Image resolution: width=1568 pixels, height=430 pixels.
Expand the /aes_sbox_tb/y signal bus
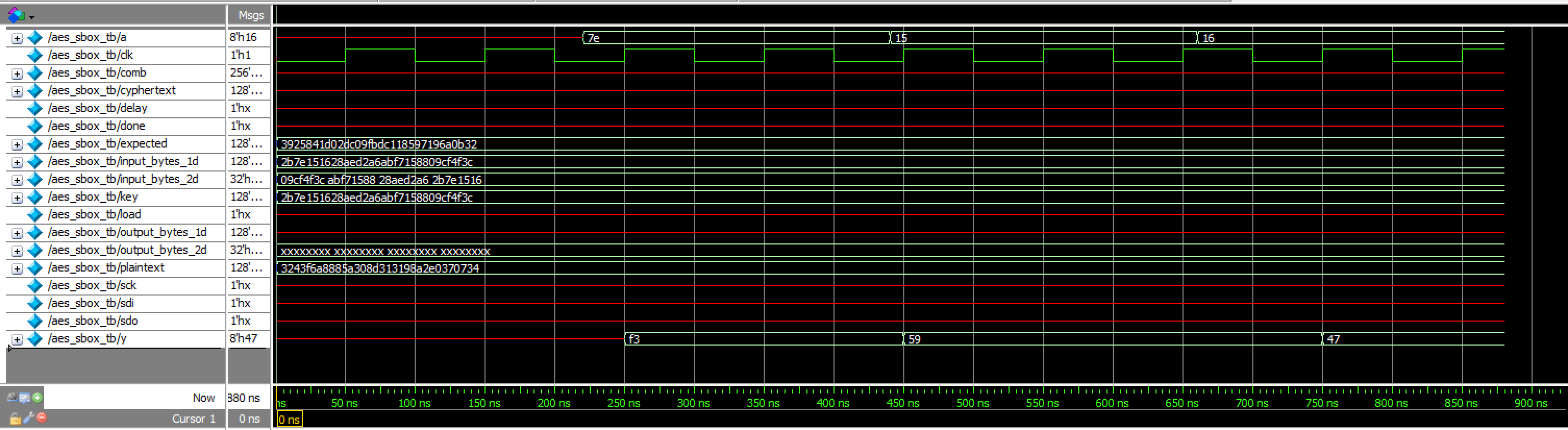[17, 340]
